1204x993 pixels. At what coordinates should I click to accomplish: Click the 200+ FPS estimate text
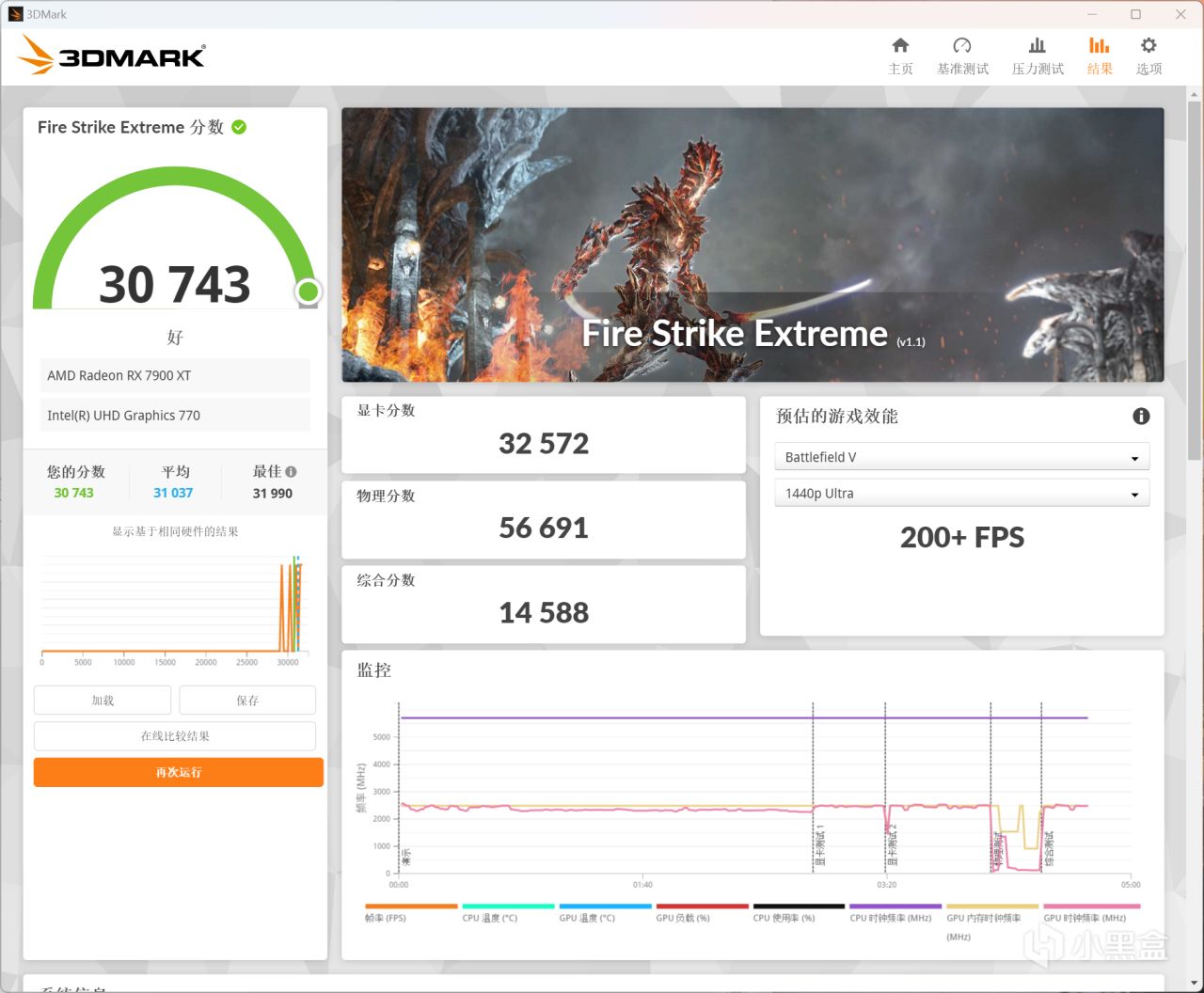point(962,537)
